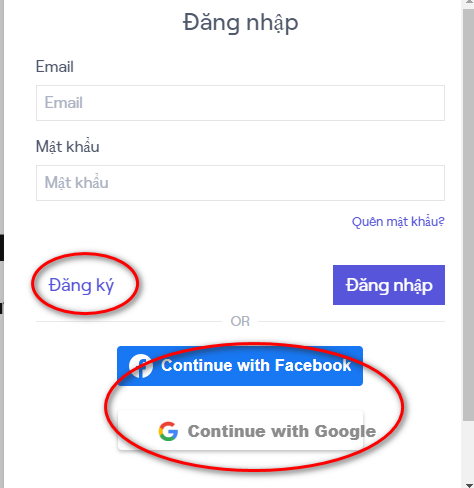This screenshot has height=488, width=474.
Task: Click the vertical scrollbar thumb
Action: [x=468, y=215]
